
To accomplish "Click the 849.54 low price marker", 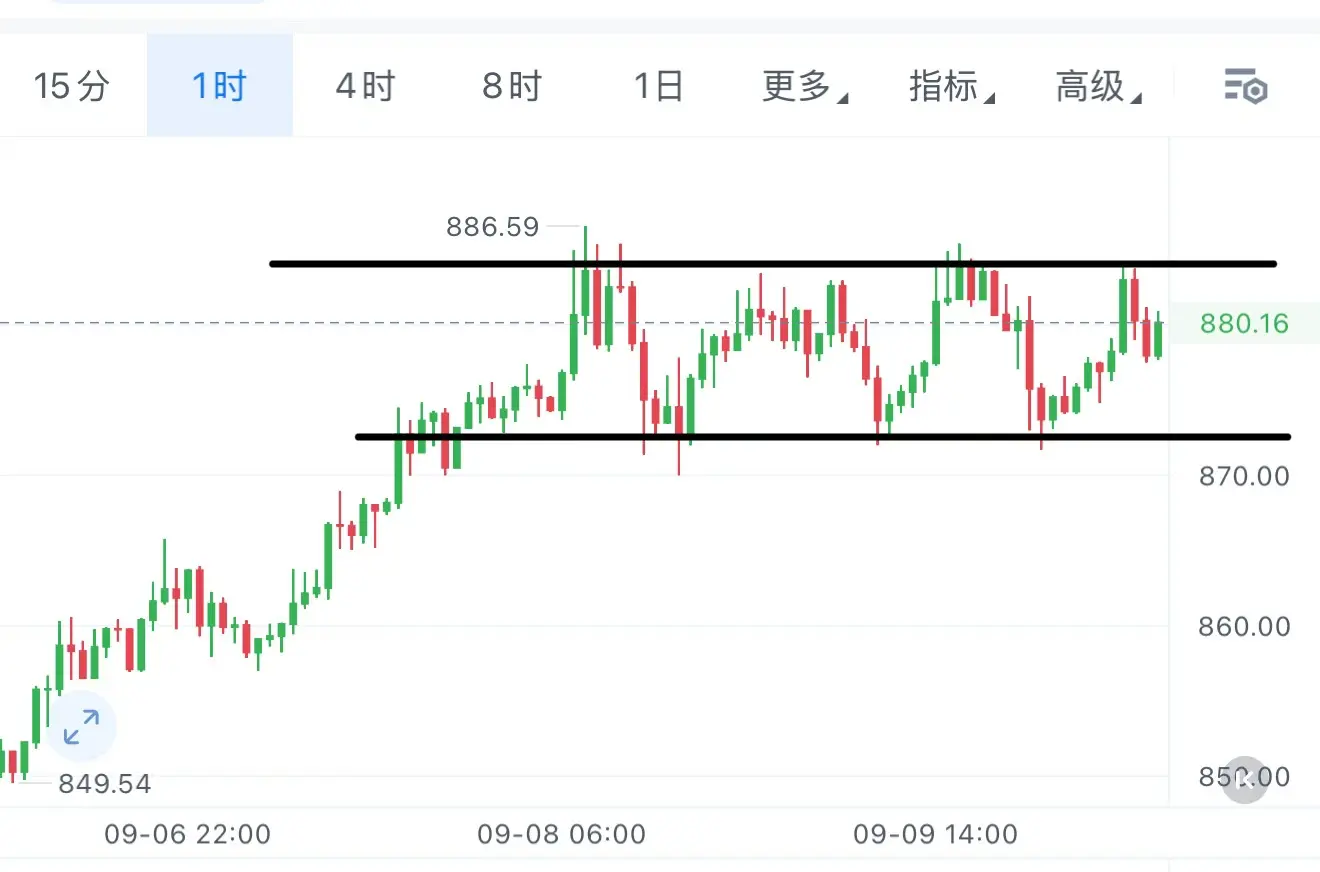I will [105, 784].
